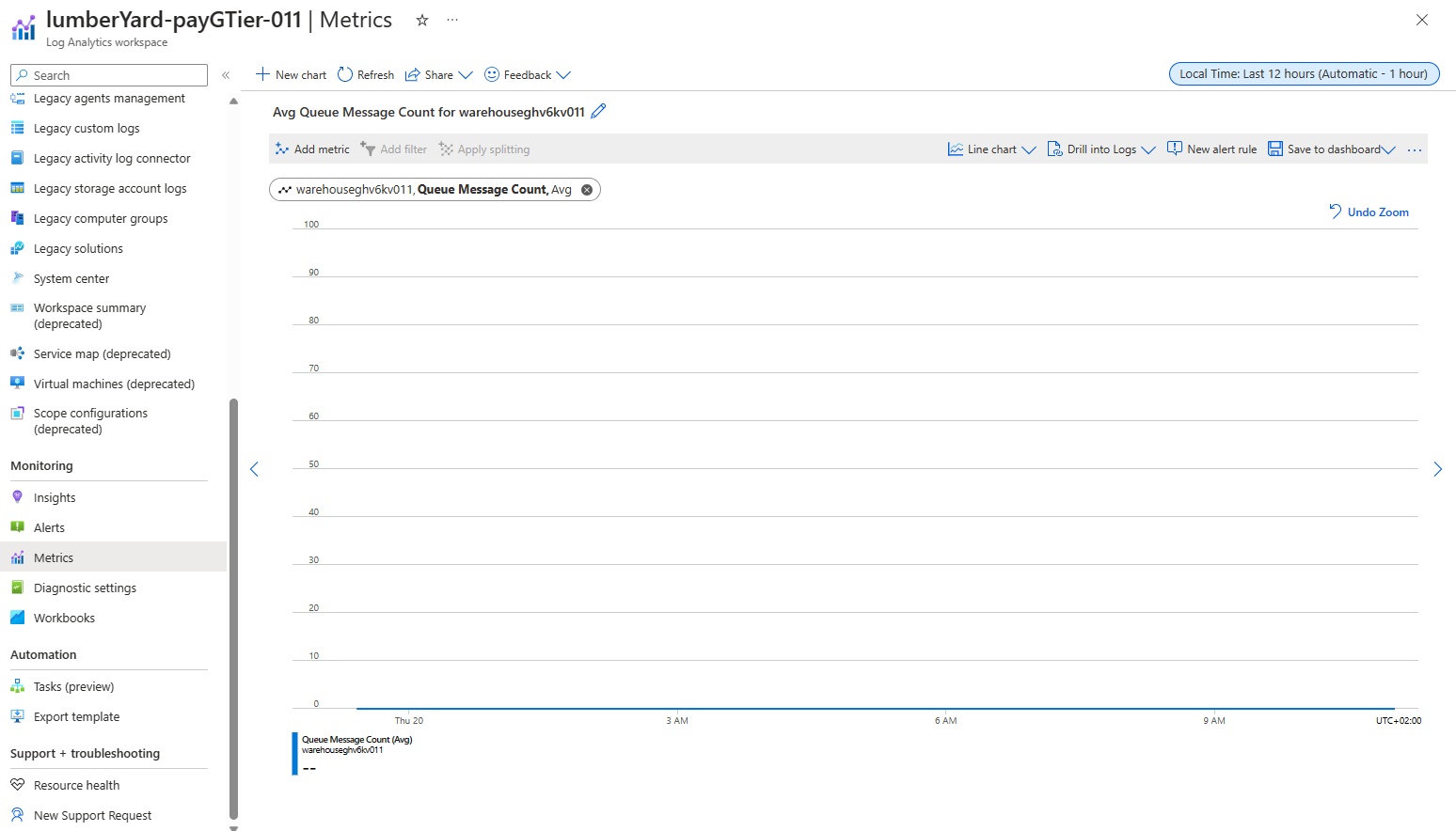Click Add filter

coord(394,149)
